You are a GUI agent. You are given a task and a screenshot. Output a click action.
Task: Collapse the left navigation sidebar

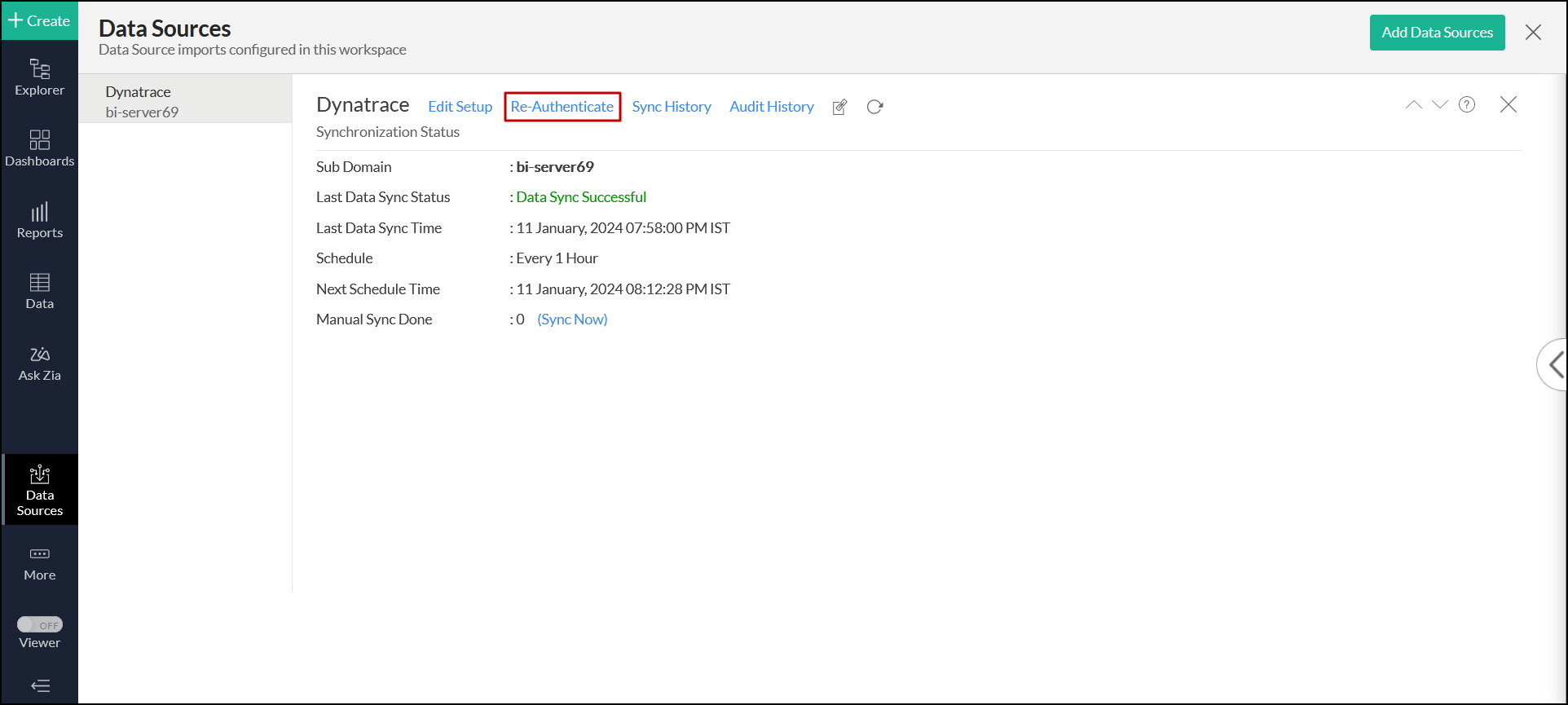40,685
